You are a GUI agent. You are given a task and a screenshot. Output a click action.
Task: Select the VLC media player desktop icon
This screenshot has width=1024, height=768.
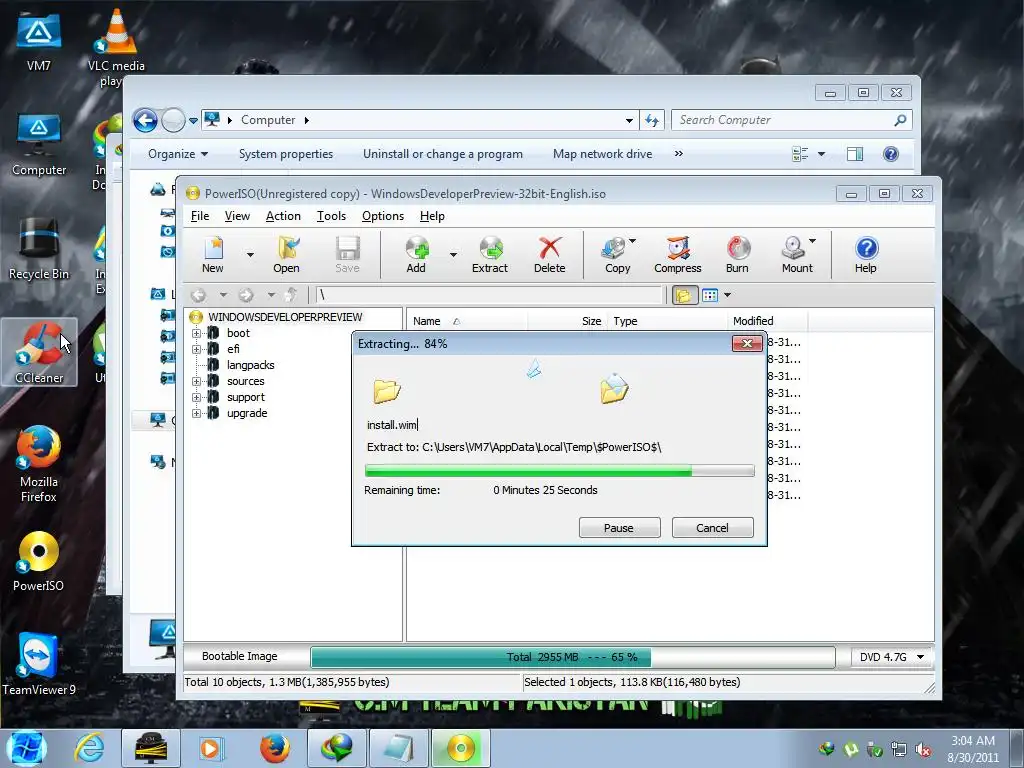click(116, 48)
